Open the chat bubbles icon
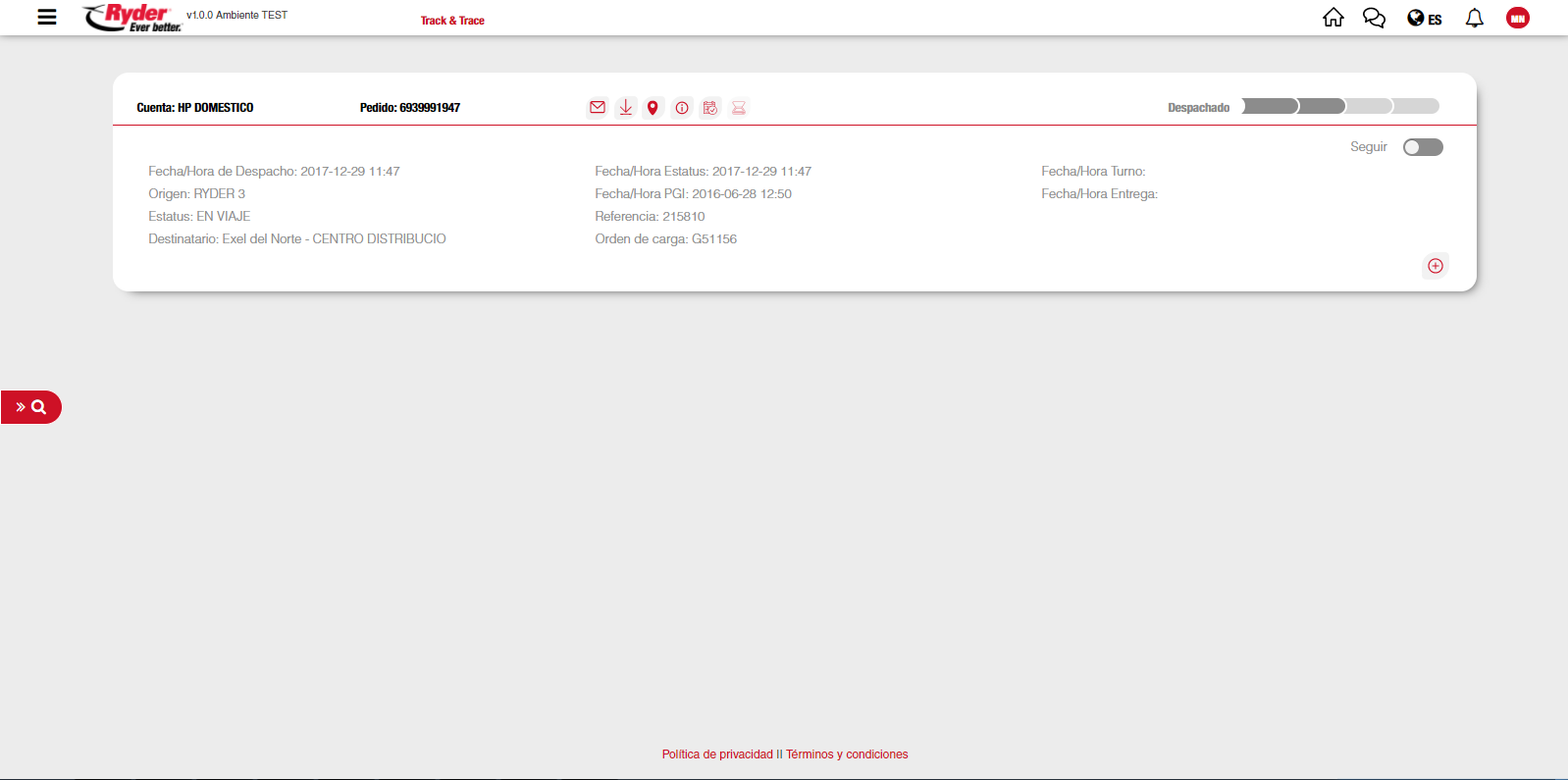 [x=1374, y=18]
